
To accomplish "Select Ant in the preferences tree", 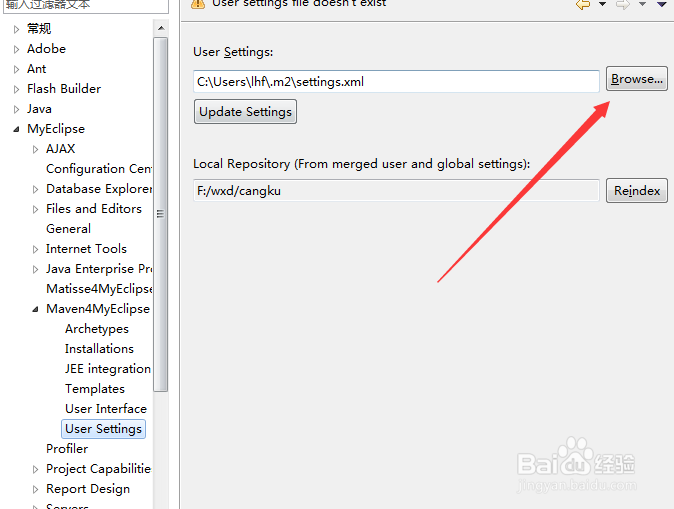I will (x=37, y=69).
